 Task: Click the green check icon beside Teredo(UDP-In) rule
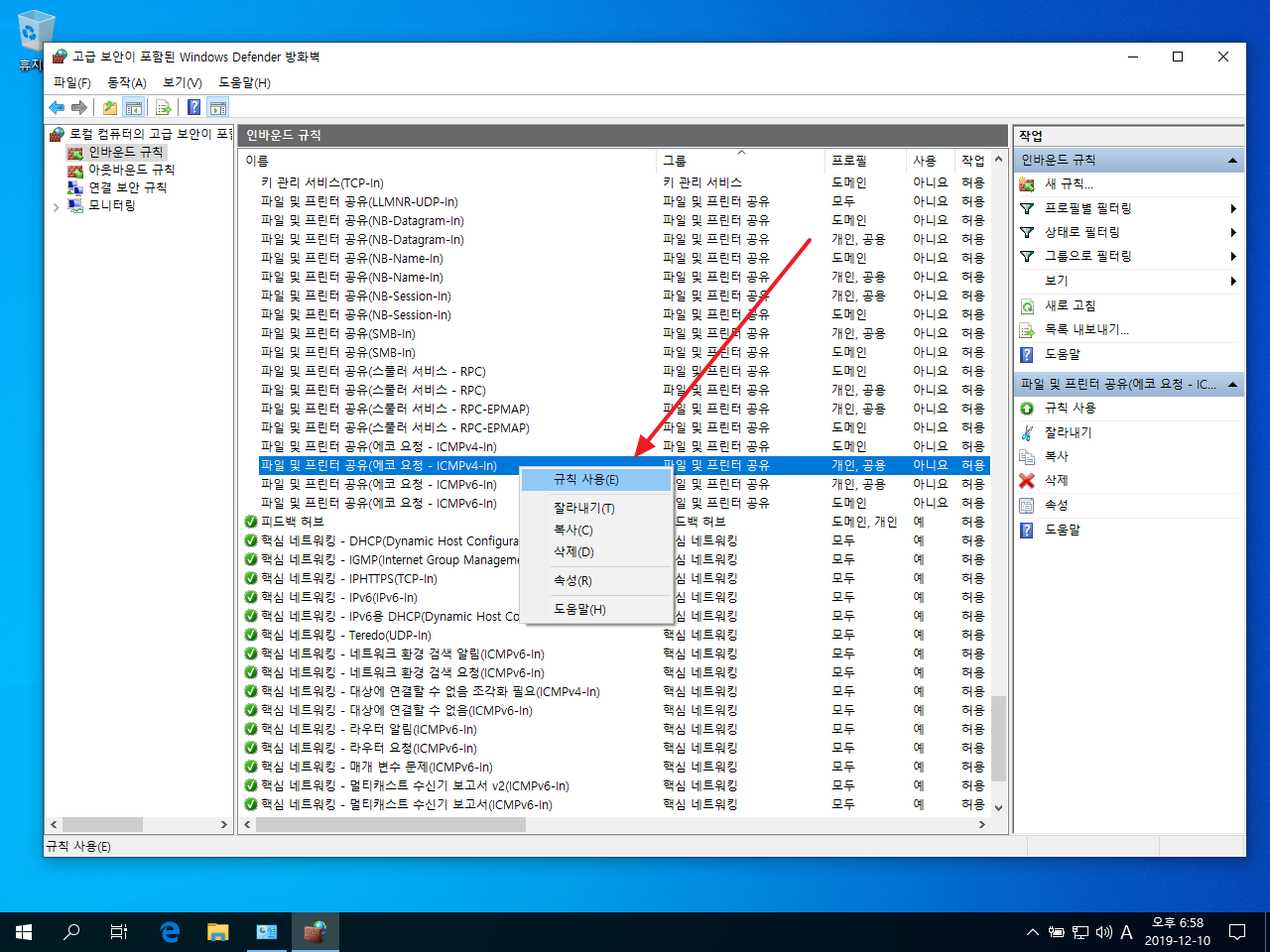pos(251,635)
